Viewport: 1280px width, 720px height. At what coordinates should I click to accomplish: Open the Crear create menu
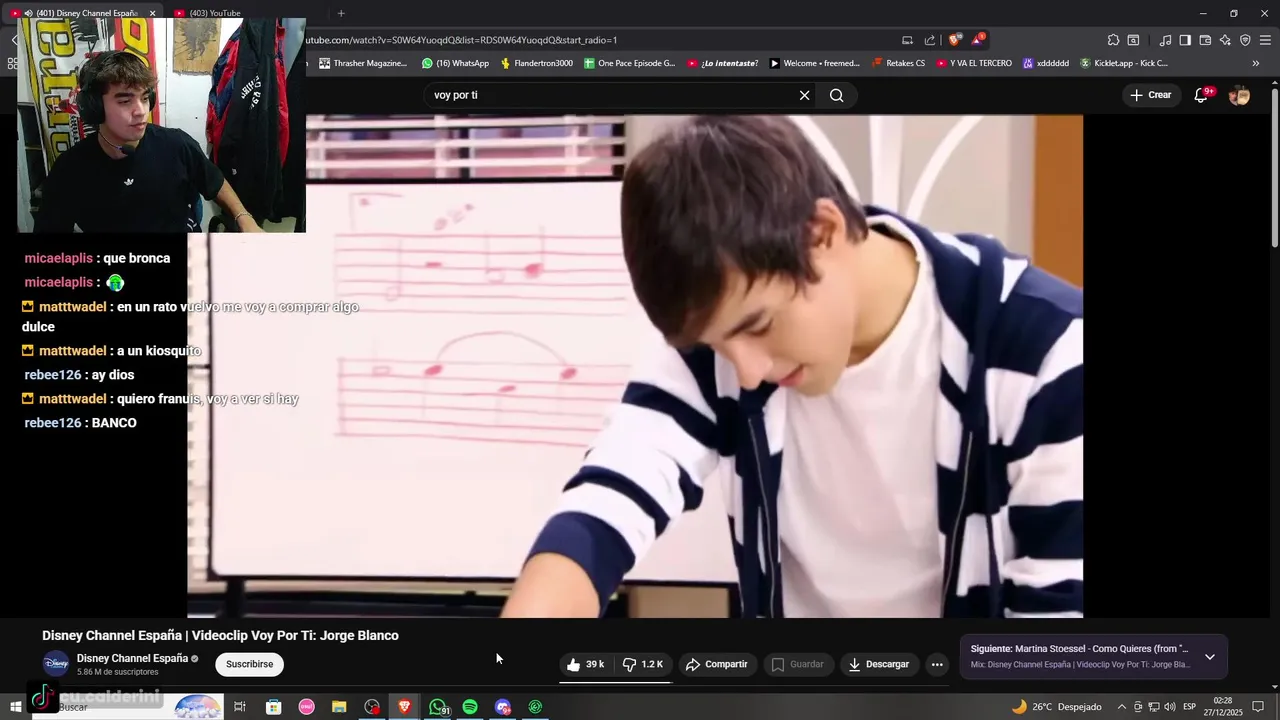(x=1150, y=95)
